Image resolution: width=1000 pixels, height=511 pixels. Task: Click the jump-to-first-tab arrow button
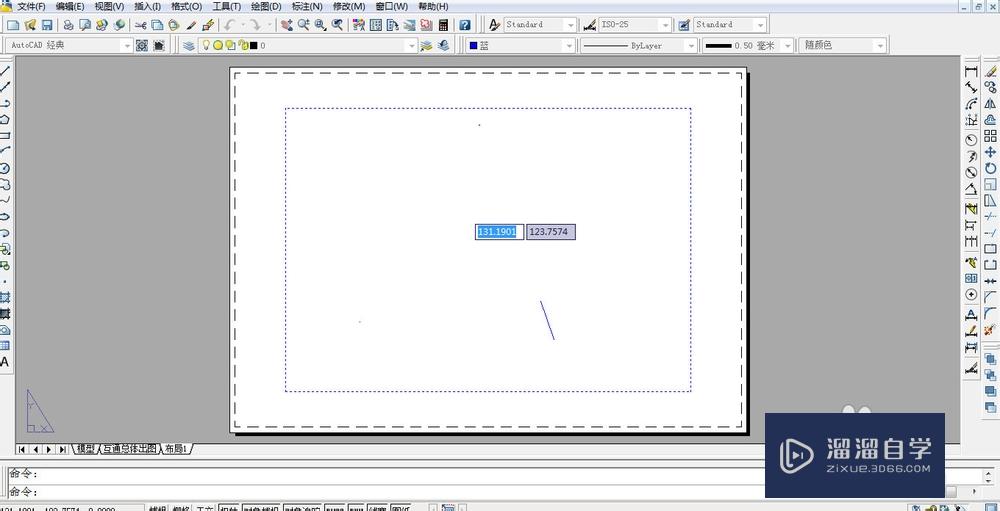pos(22,449)
